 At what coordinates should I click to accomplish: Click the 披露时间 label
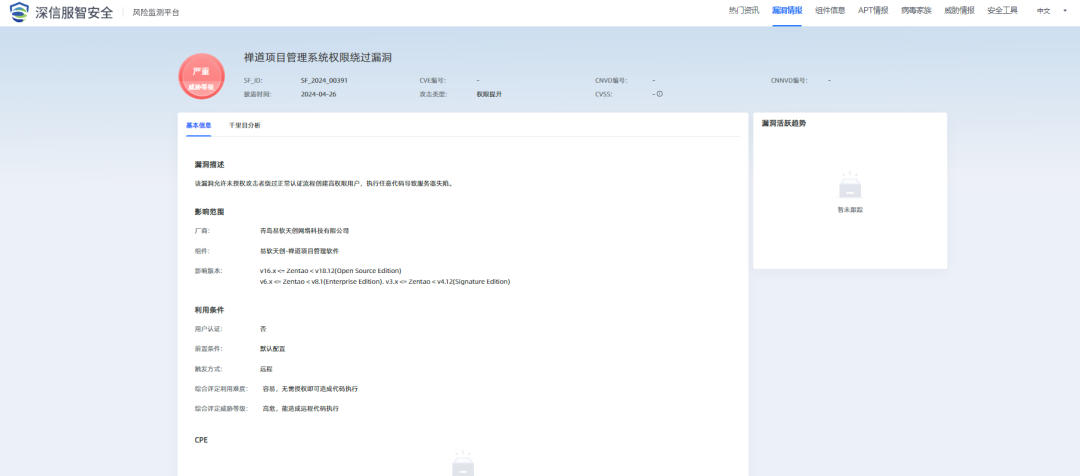click(258, 94)
